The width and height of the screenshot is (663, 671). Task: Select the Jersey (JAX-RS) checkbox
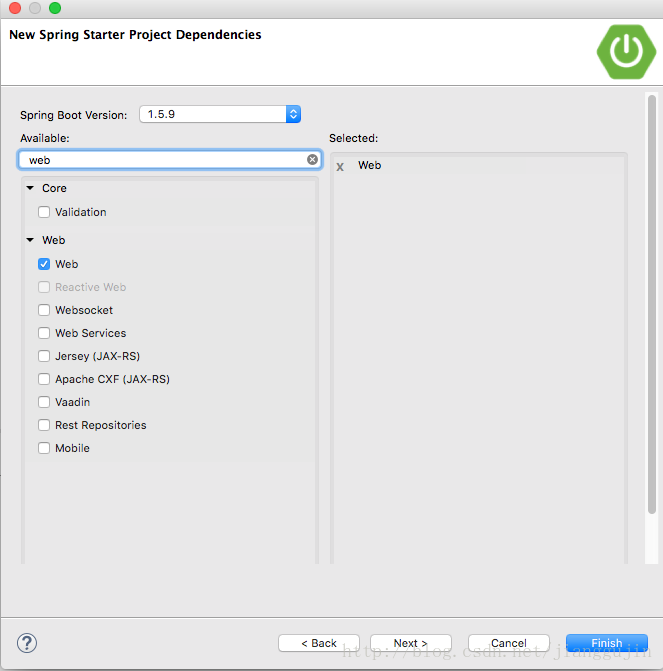(44, 356)
